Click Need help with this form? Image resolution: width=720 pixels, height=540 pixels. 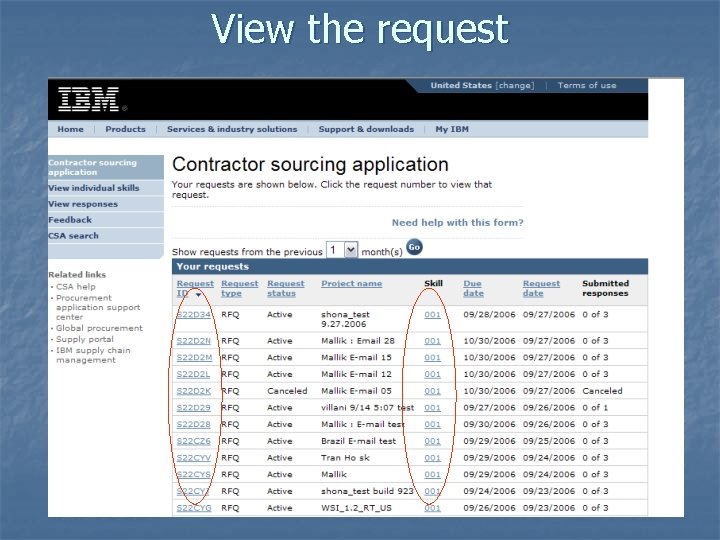pos(457,223)
